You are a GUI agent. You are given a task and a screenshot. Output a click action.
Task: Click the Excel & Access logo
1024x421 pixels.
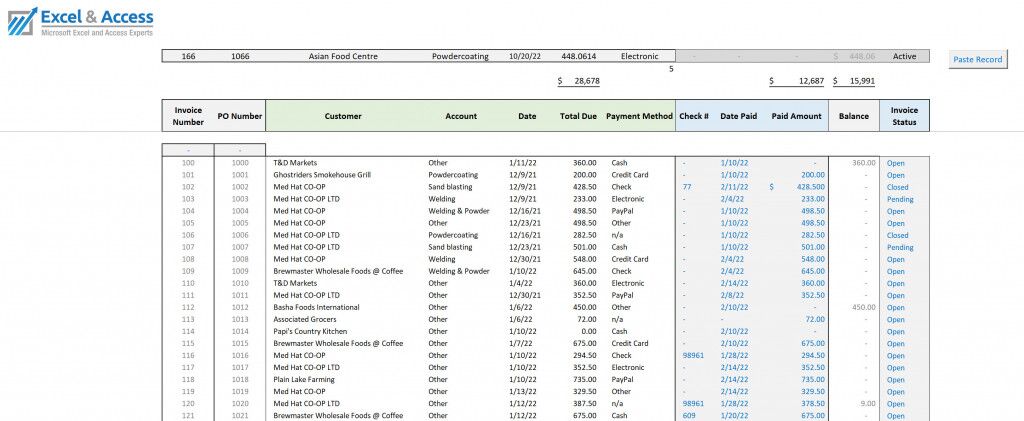click(x=80, y=22)
